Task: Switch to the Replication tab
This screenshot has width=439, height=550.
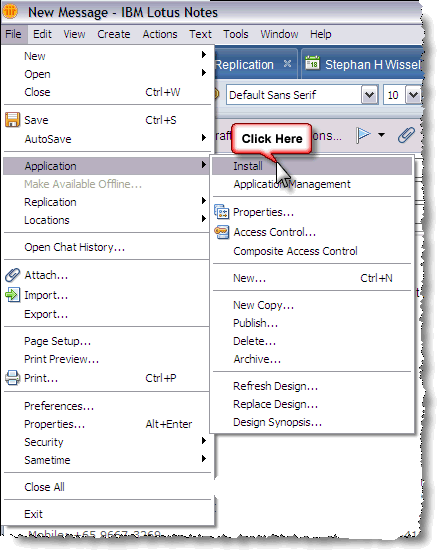Action: 255,64
